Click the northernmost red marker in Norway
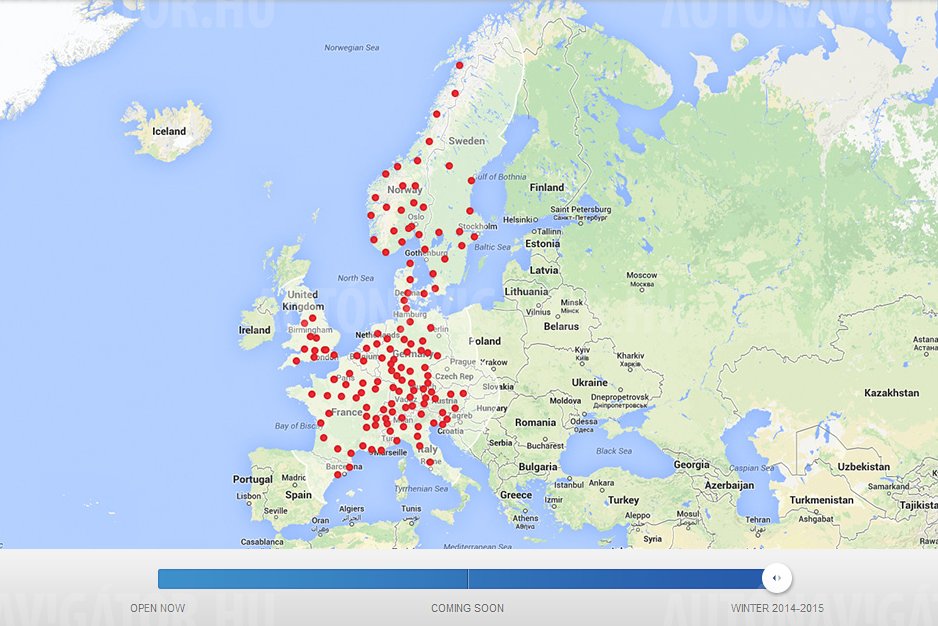 coord(459,66)
